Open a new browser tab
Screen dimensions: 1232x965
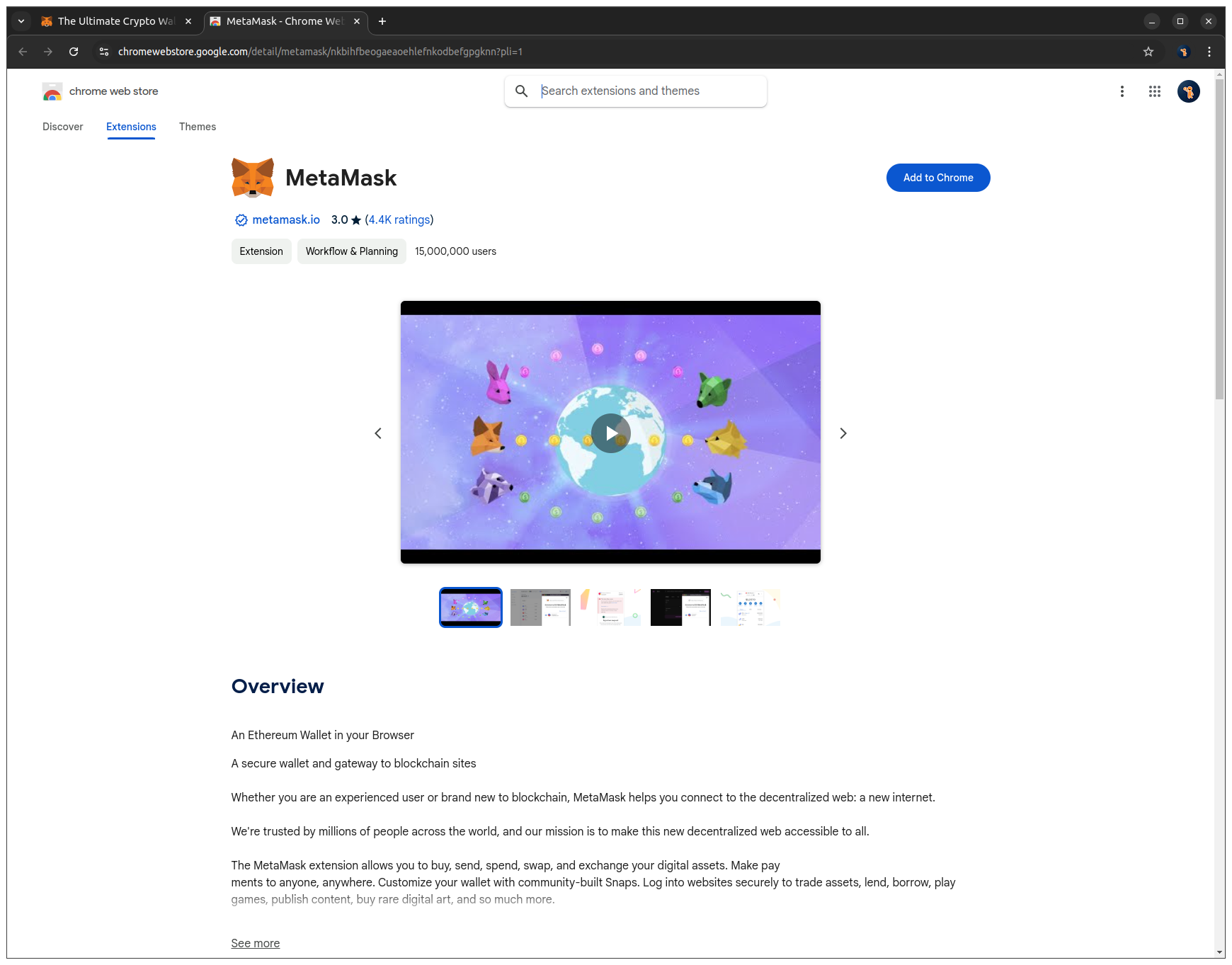[382, 21]
